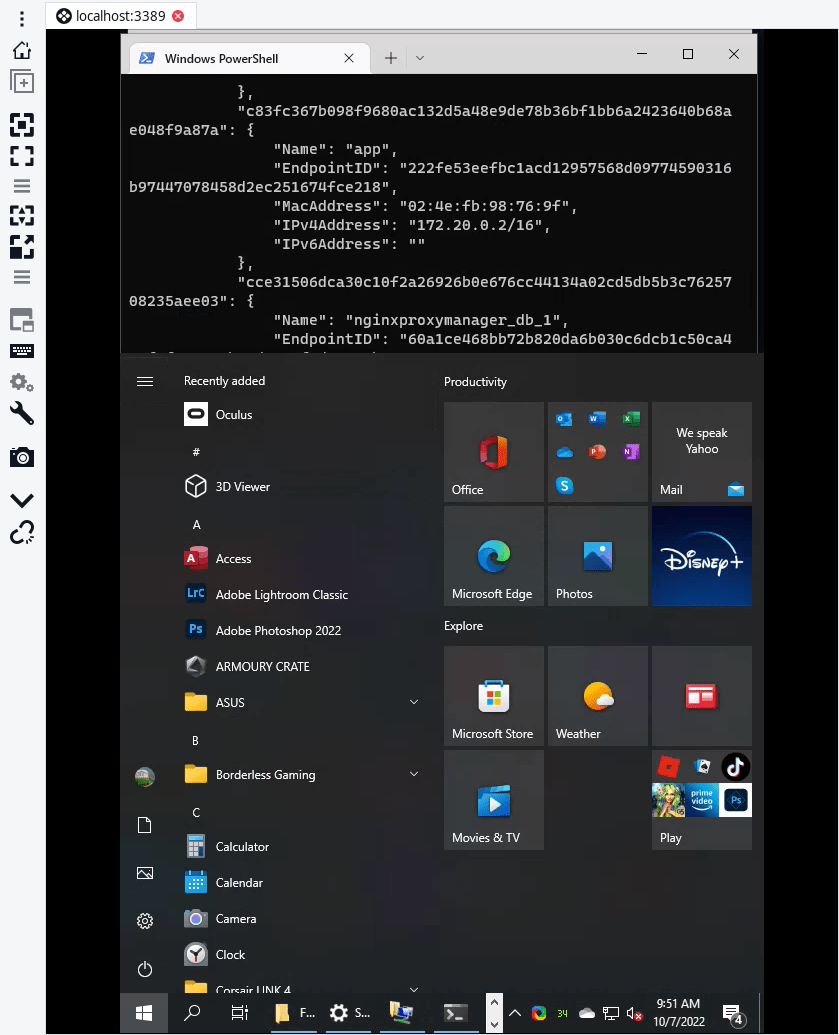This screenshot has width=839, height=1035.
Task: Click the keyboard icon in the sidebar
Action: coord(22,351)
